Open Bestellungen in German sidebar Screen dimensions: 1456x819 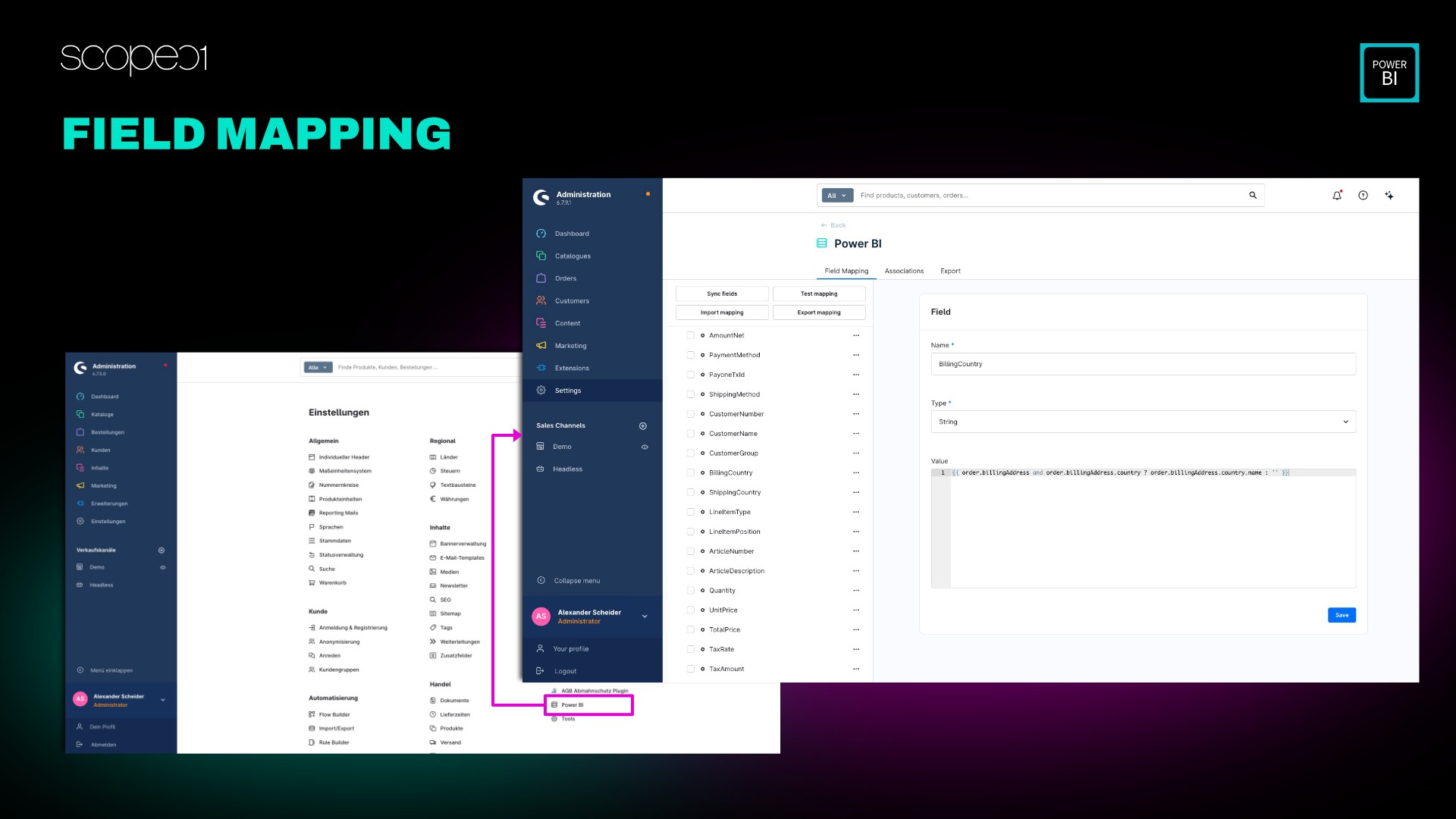point(107,432)
